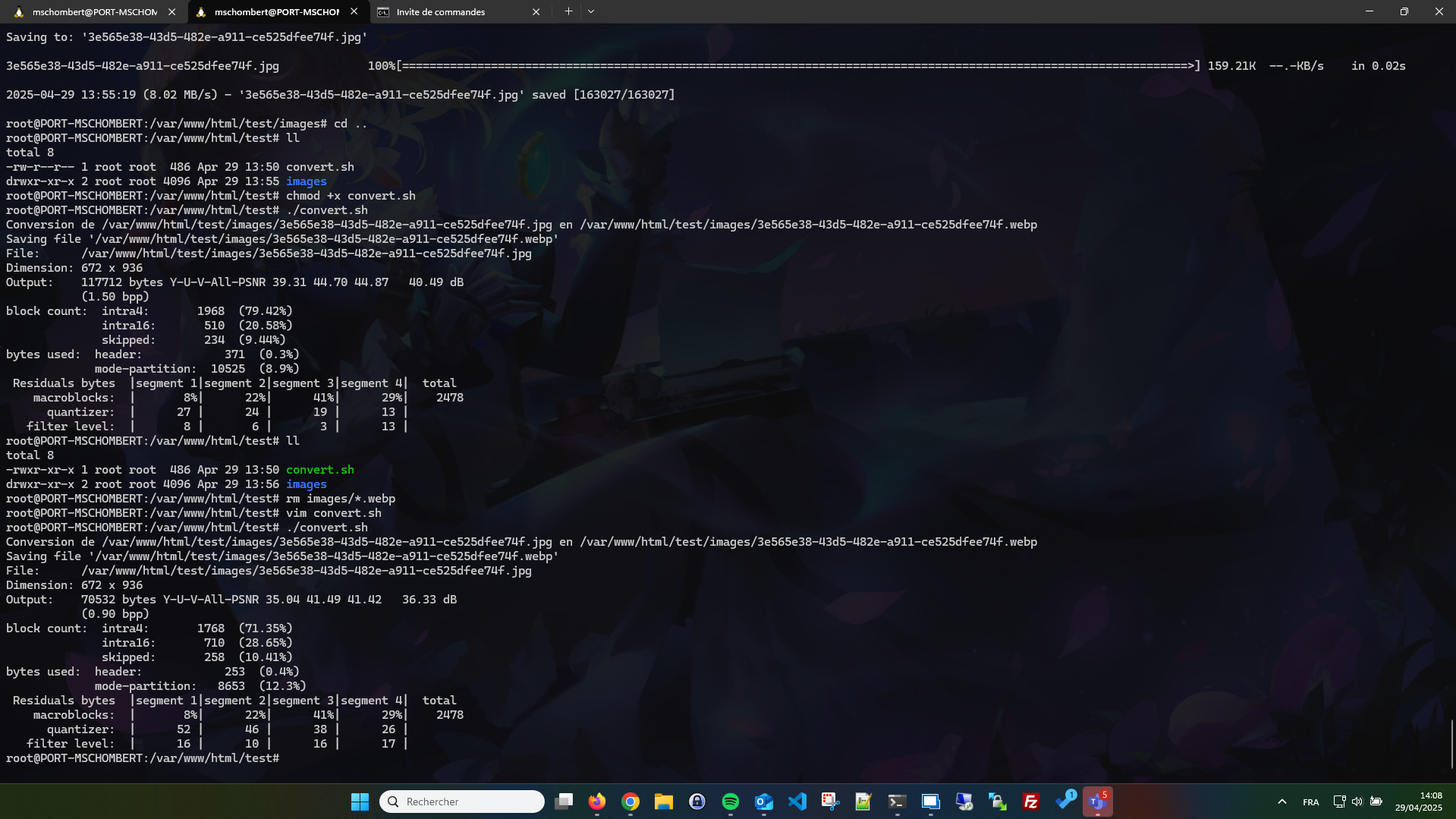Open FileZilla from the taskbar
The height and width of the screenshot is (819, 1456).
[1030, 802]
